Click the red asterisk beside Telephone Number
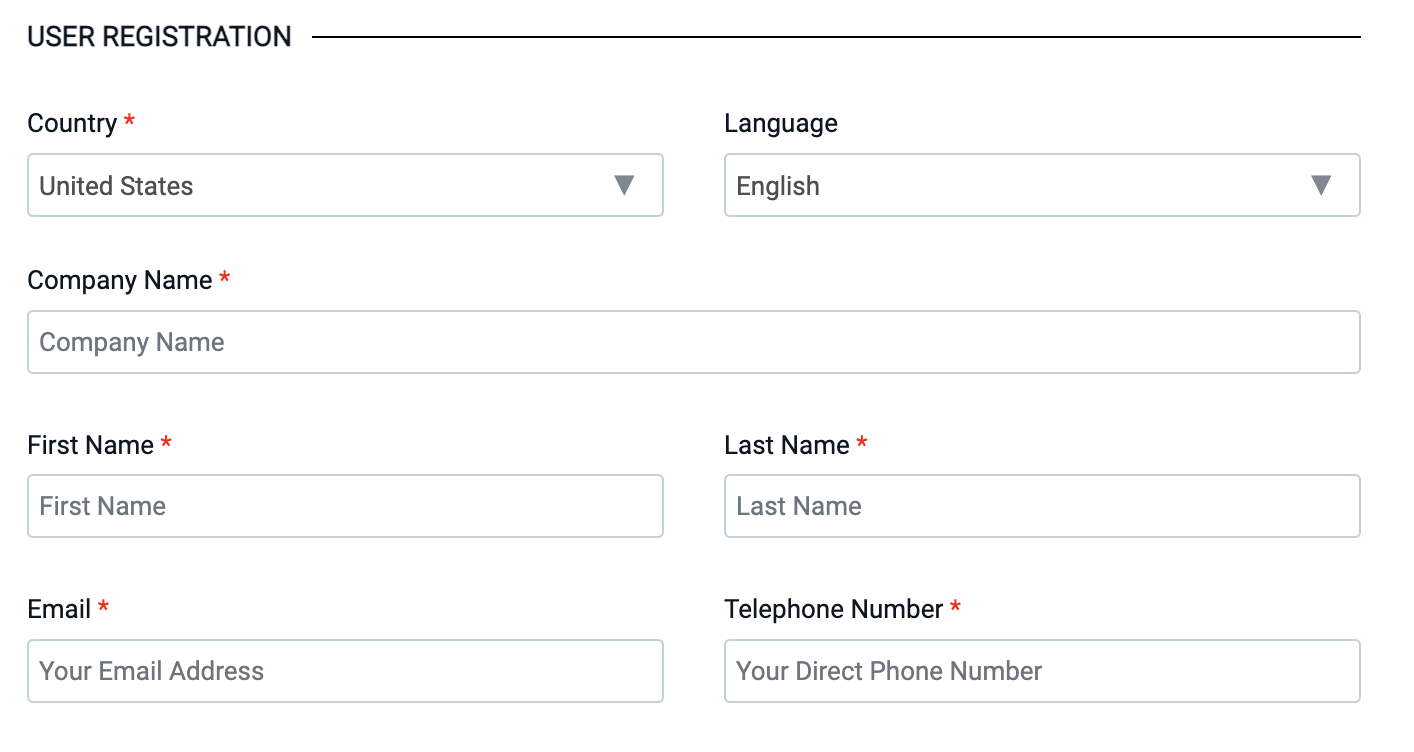 (x=955, y=608)
